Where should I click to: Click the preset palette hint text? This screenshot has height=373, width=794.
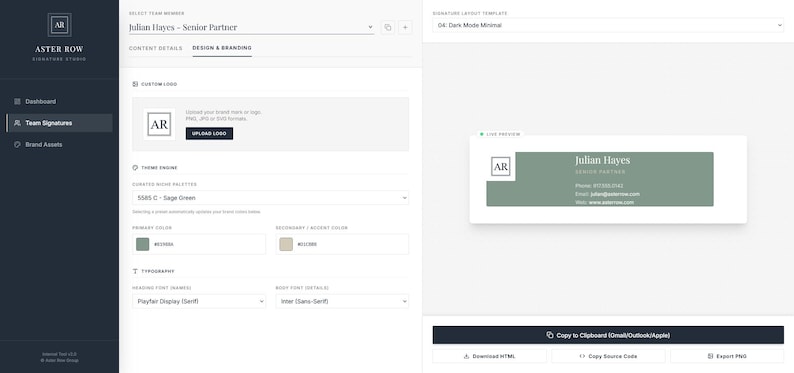(196, 212)
